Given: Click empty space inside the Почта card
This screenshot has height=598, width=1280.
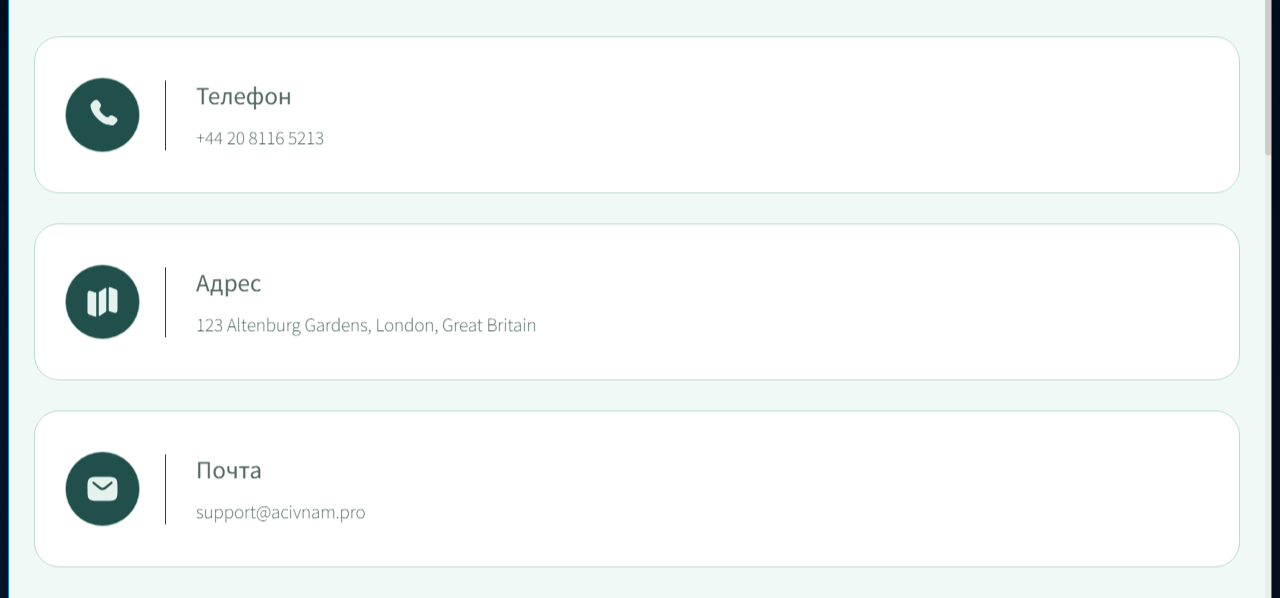Looking at the screenshot, I should coord(800,489).
